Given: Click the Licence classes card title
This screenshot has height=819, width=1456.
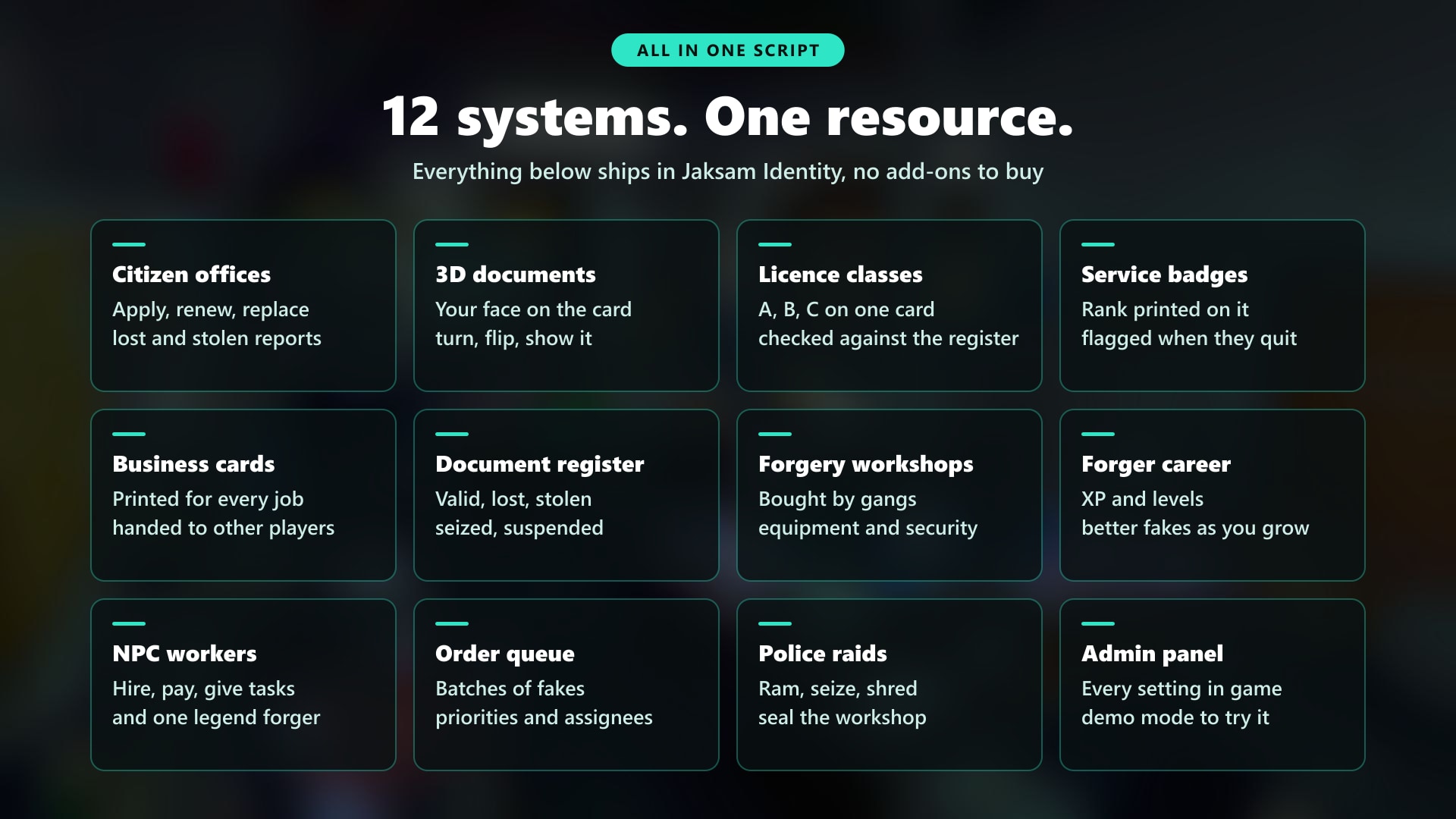Looking at the screenshot, I should click(840, 275).
